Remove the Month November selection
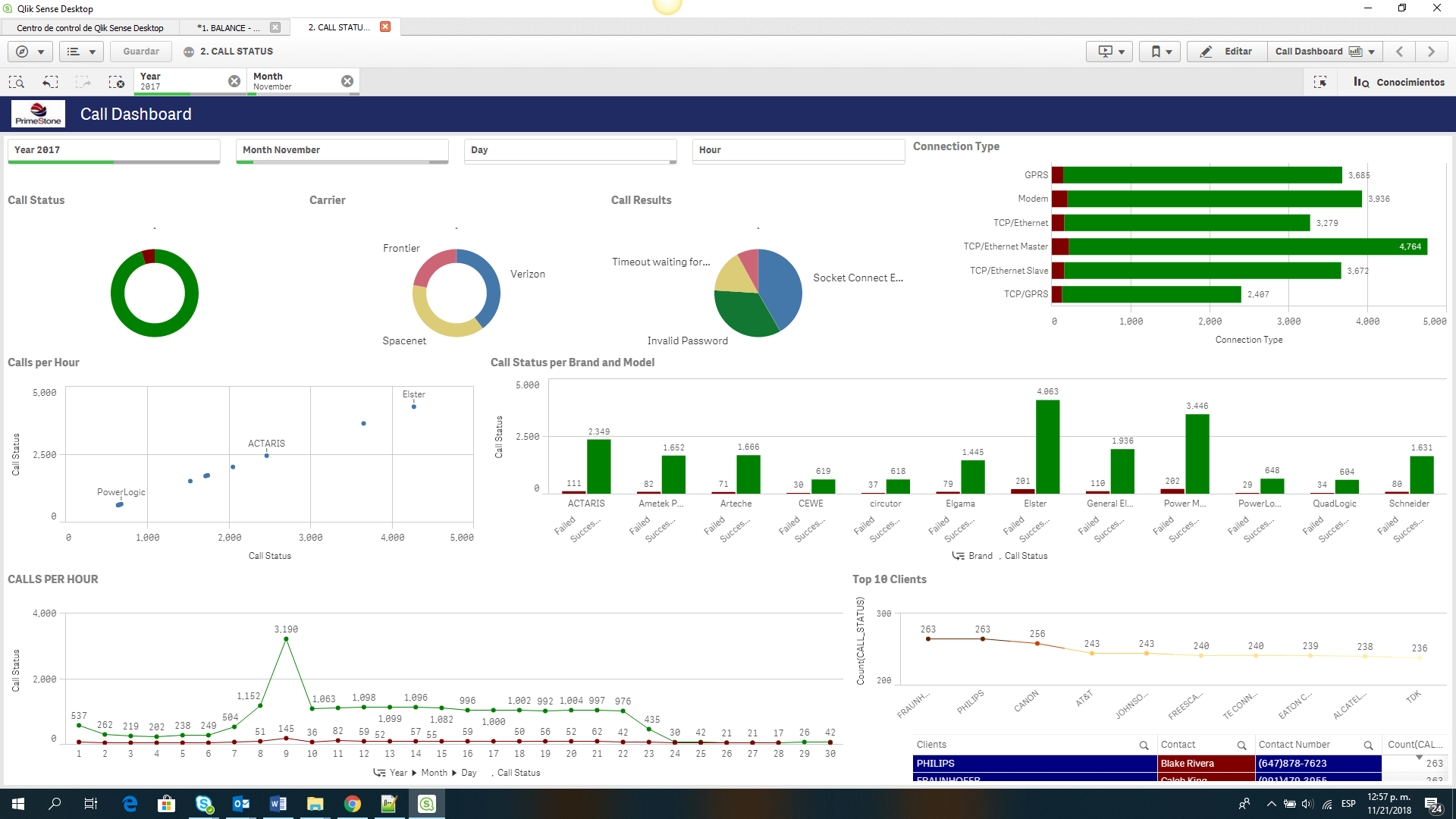This screenshot has width=1456, height=819. tap(347, 81)
